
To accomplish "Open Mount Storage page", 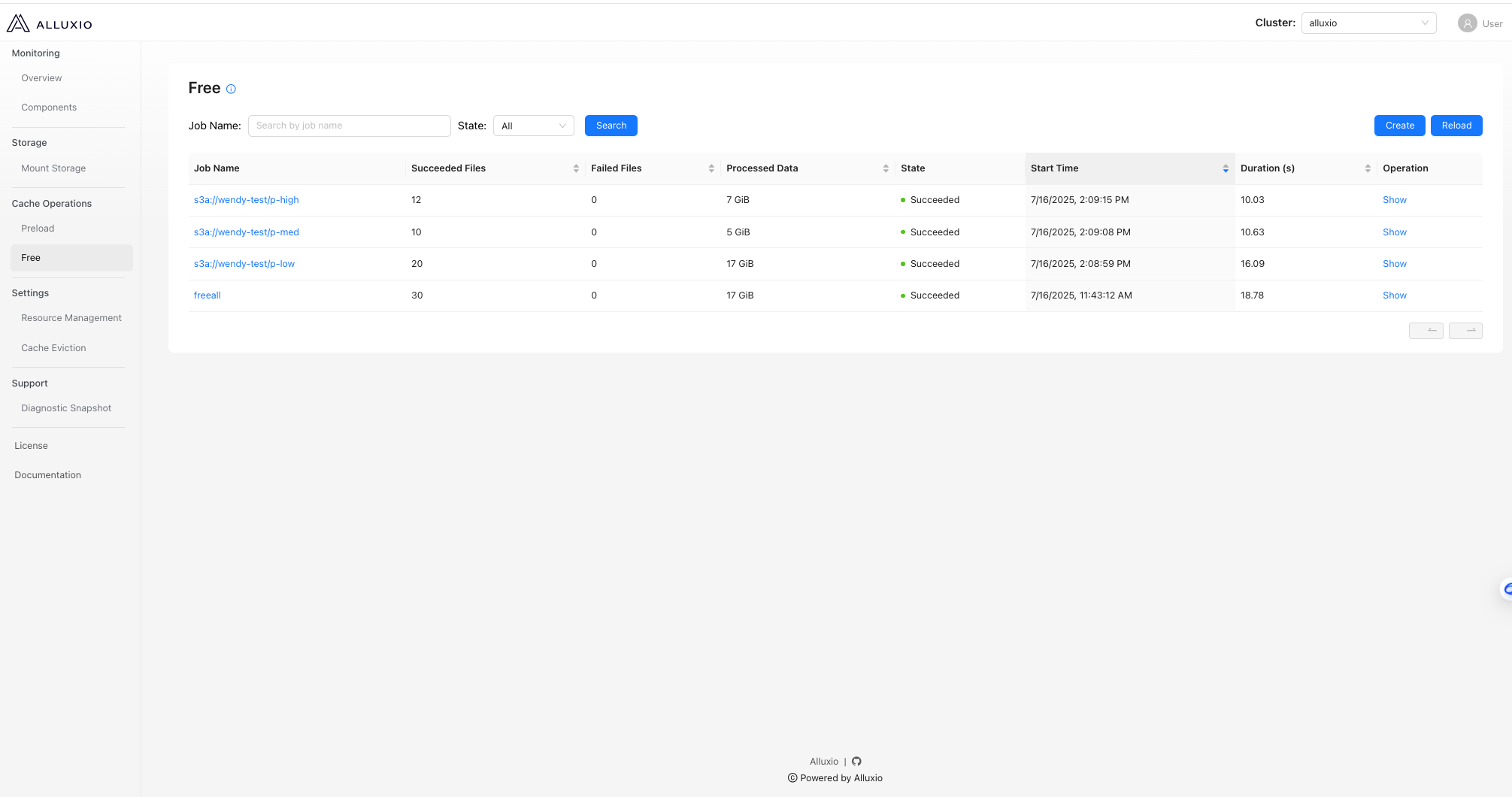I will pyautogui.click(x=53, y=168).
